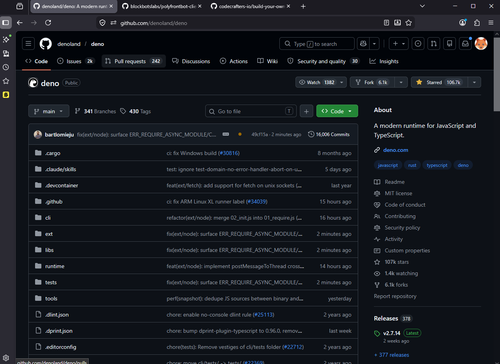Open the sidebar synced tabs icon
This screenshot has height=364, width=500.
pos(6,53)
